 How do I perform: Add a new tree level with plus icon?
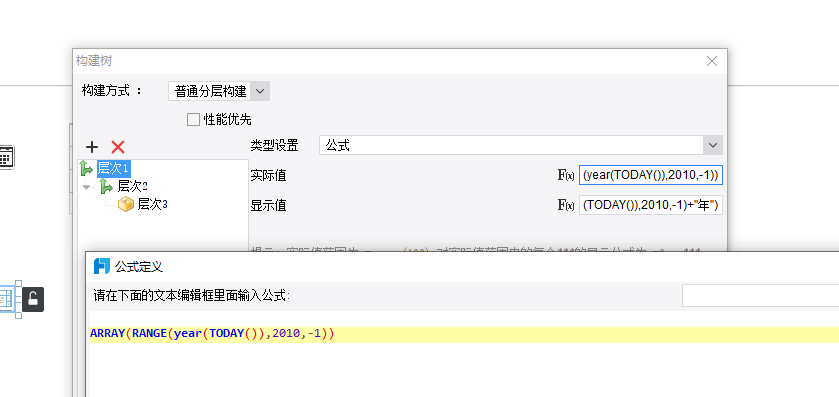(x=92, y=147)
